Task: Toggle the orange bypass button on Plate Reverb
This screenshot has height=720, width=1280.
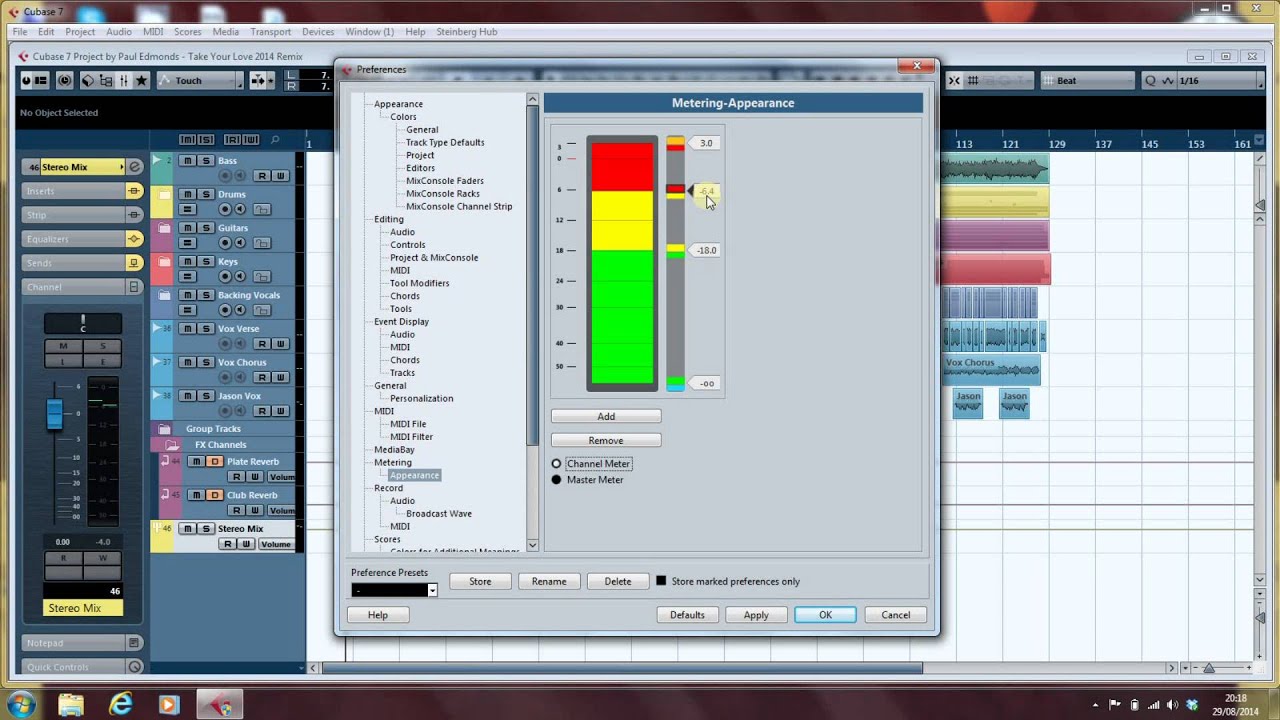Action: coord(214,461)
